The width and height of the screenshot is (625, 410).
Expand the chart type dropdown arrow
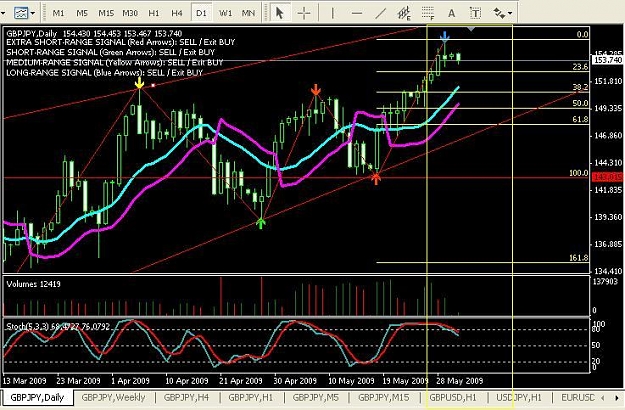33,13
